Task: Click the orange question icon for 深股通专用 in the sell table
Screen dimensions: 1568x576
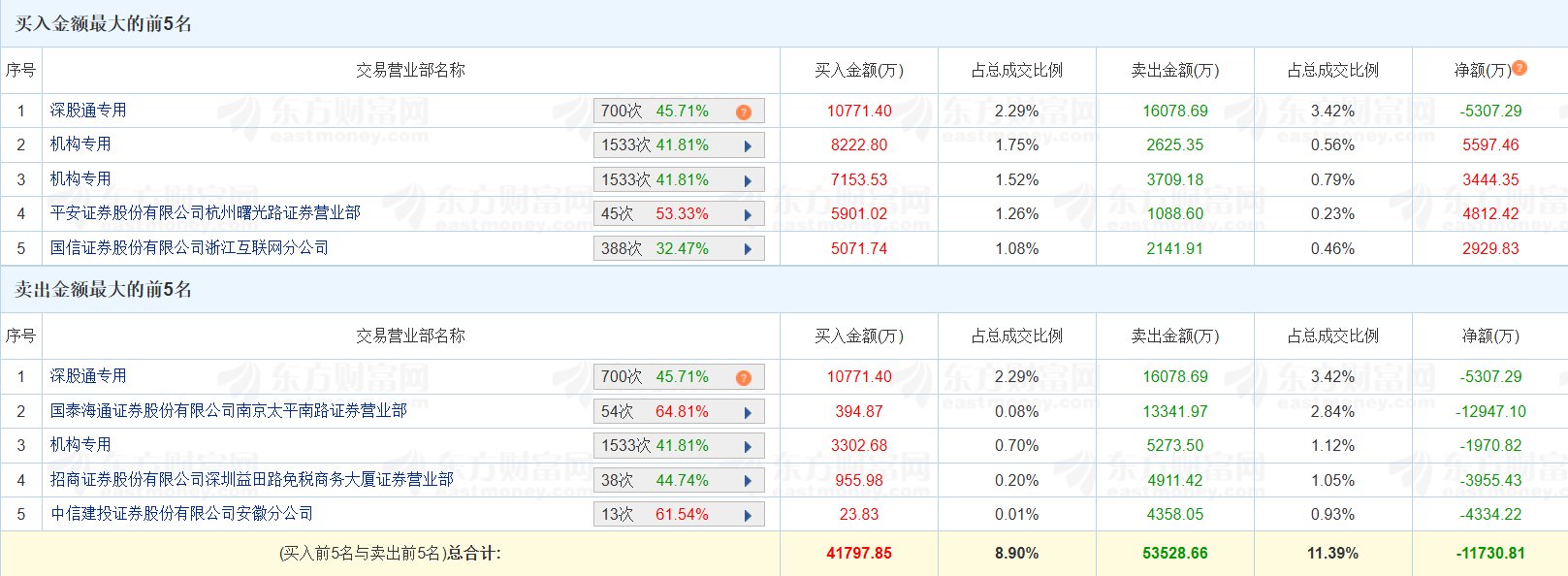Action: [744, 377]
